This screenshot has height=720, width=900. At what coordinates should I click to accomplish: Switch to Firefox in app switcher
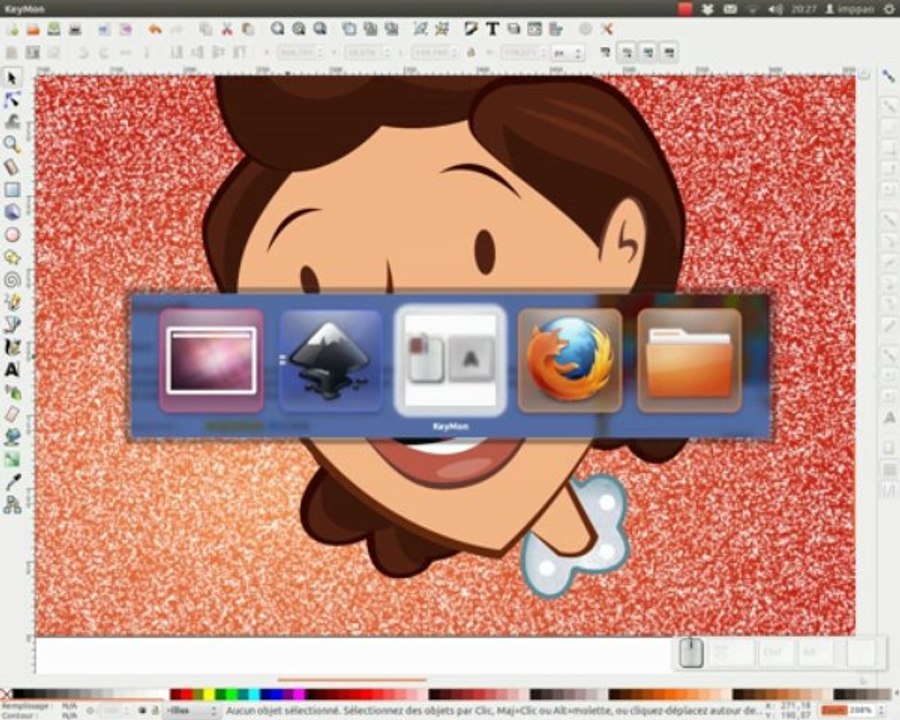point(569,361)
